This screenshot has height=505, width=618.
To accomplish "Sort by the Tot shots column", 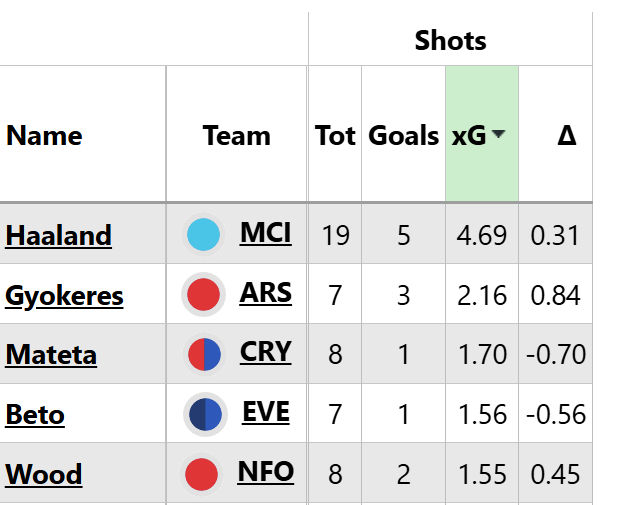I will (x=335, y=136).
